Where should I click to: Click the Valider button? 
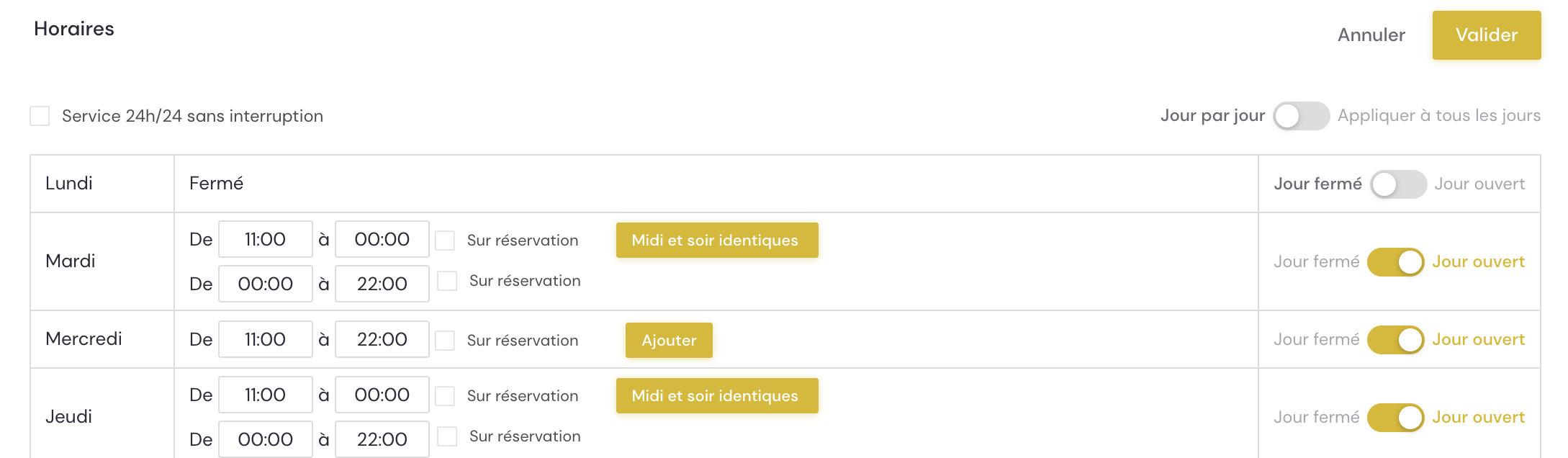click(x=1485, y=35)
